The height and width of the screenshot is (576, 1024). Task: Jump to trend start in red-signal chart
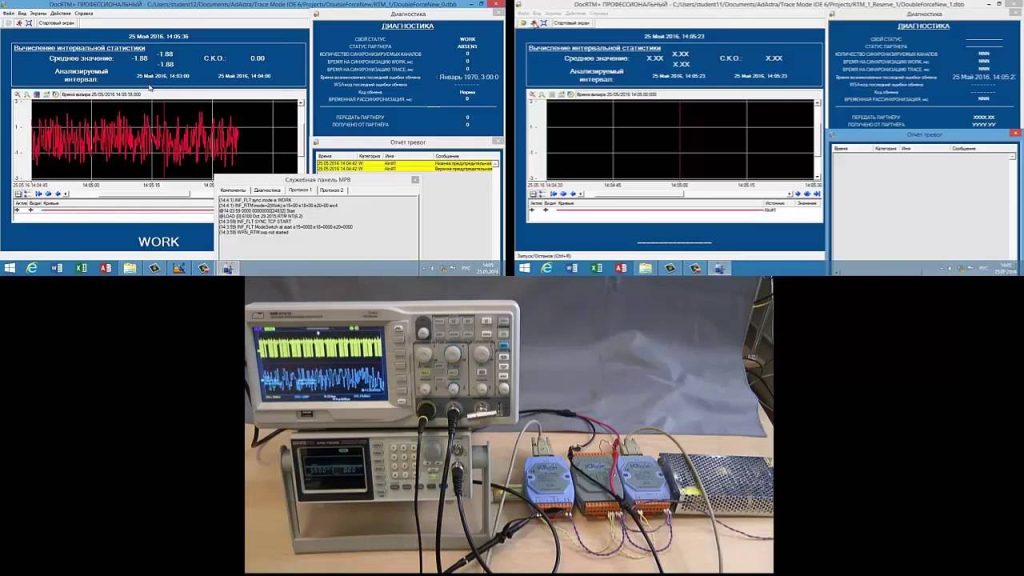tap(39, 194)
